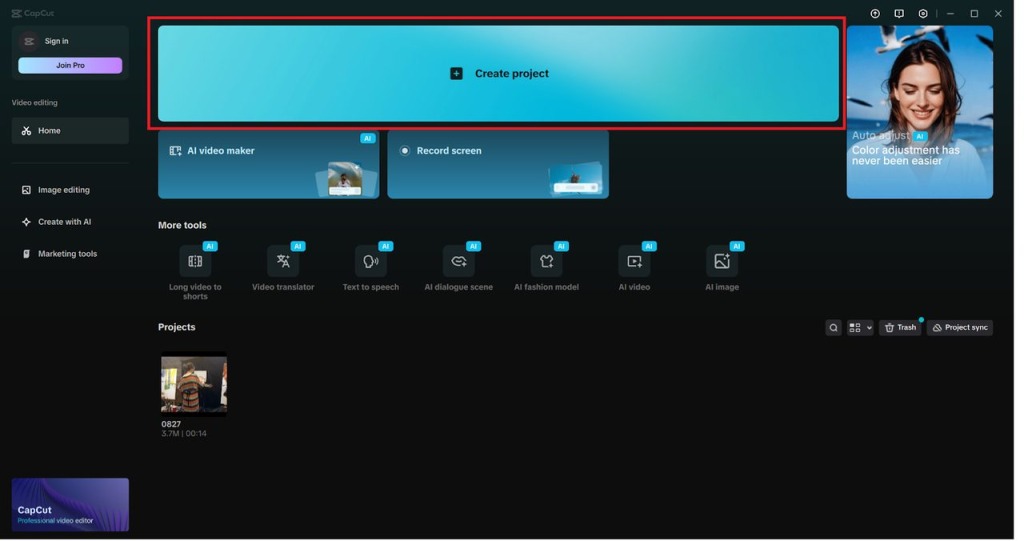Select the AI dialogue scene tool
The width and height of the screenshot is (1024, 541).
(x=459, y=262)
